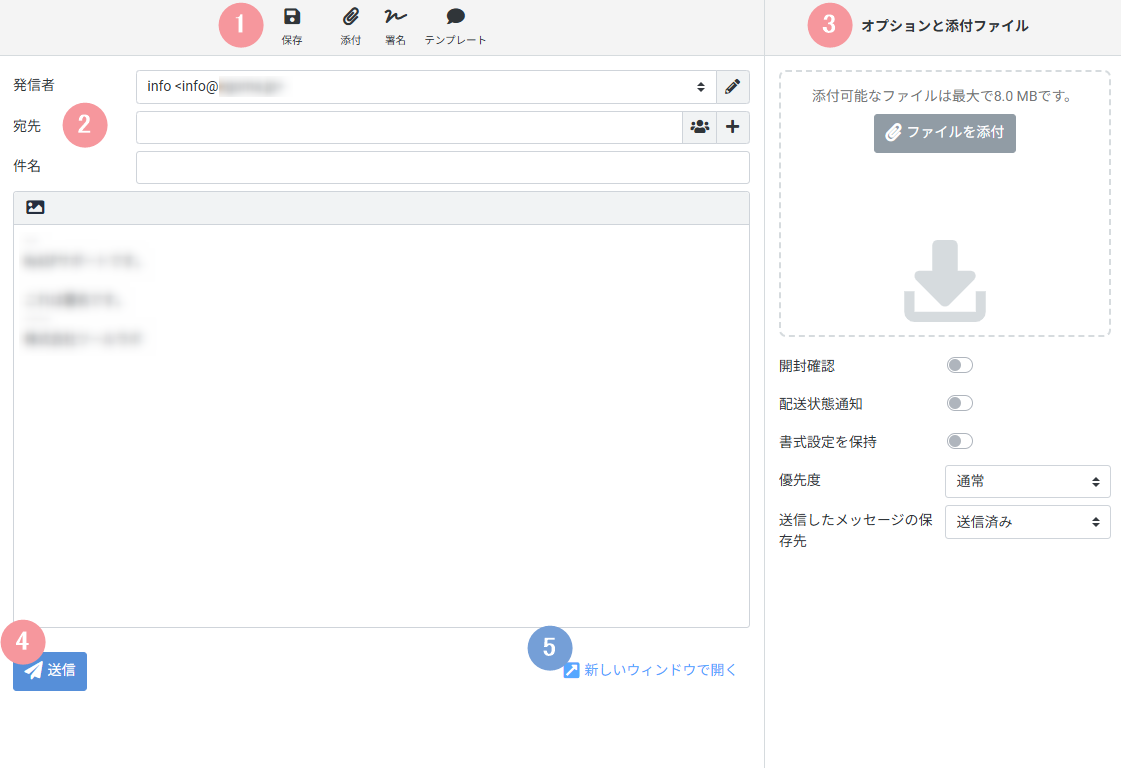Toggle the 配送状態通知 switch
Viewport: 1121px width, 768px height.
[x=959, y=403]
